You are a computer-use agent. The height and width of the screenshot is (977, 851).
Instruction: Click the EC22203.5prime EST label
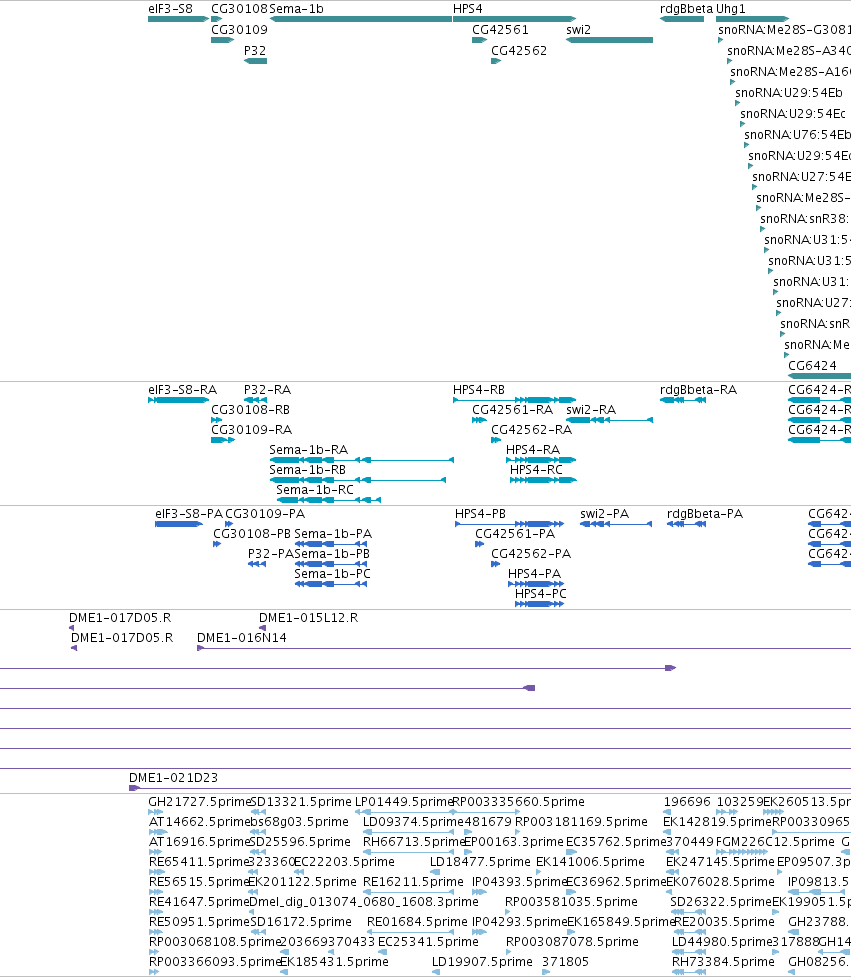(x=344, y=862)
